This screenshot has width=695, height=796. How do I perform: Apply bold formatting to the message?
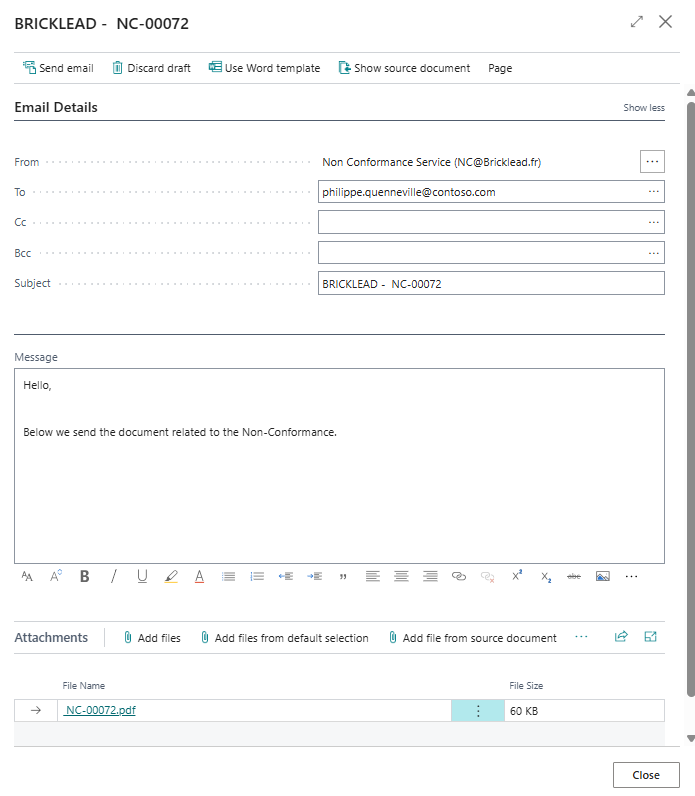coord(84,576)
